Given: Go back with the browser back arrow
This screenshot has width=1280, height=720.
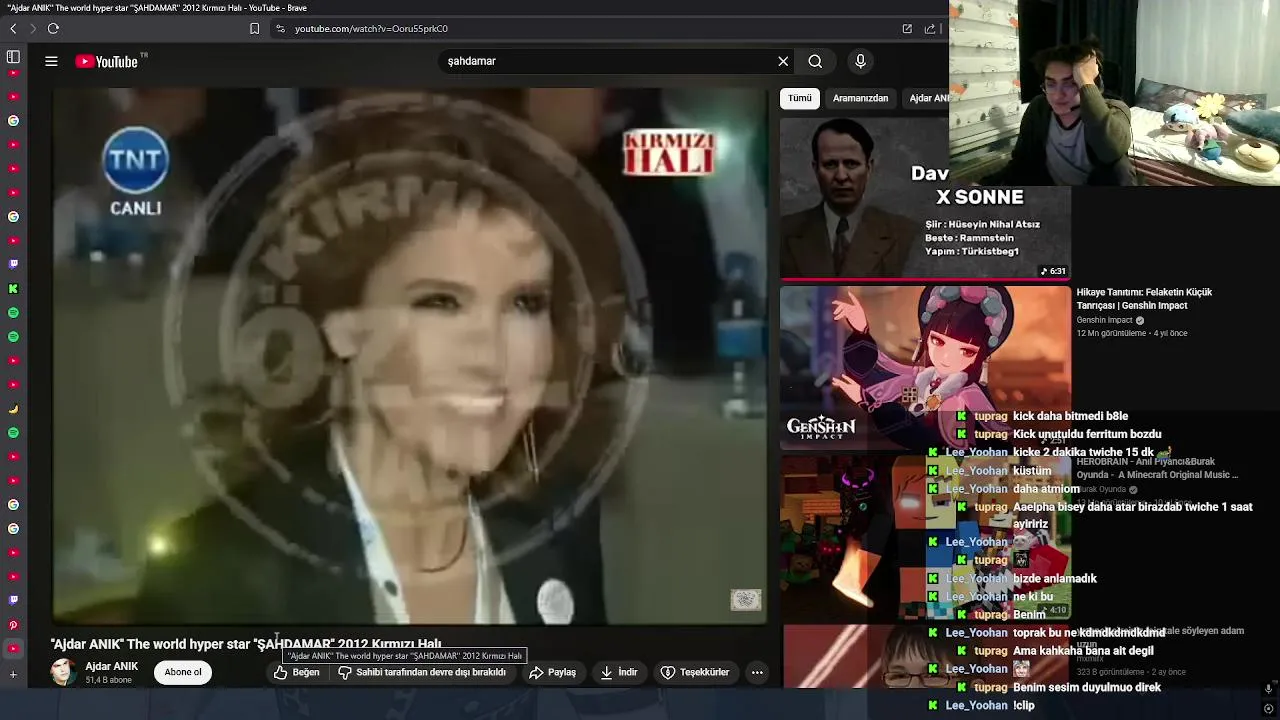Looking at the screenshot, I should 13,29.
